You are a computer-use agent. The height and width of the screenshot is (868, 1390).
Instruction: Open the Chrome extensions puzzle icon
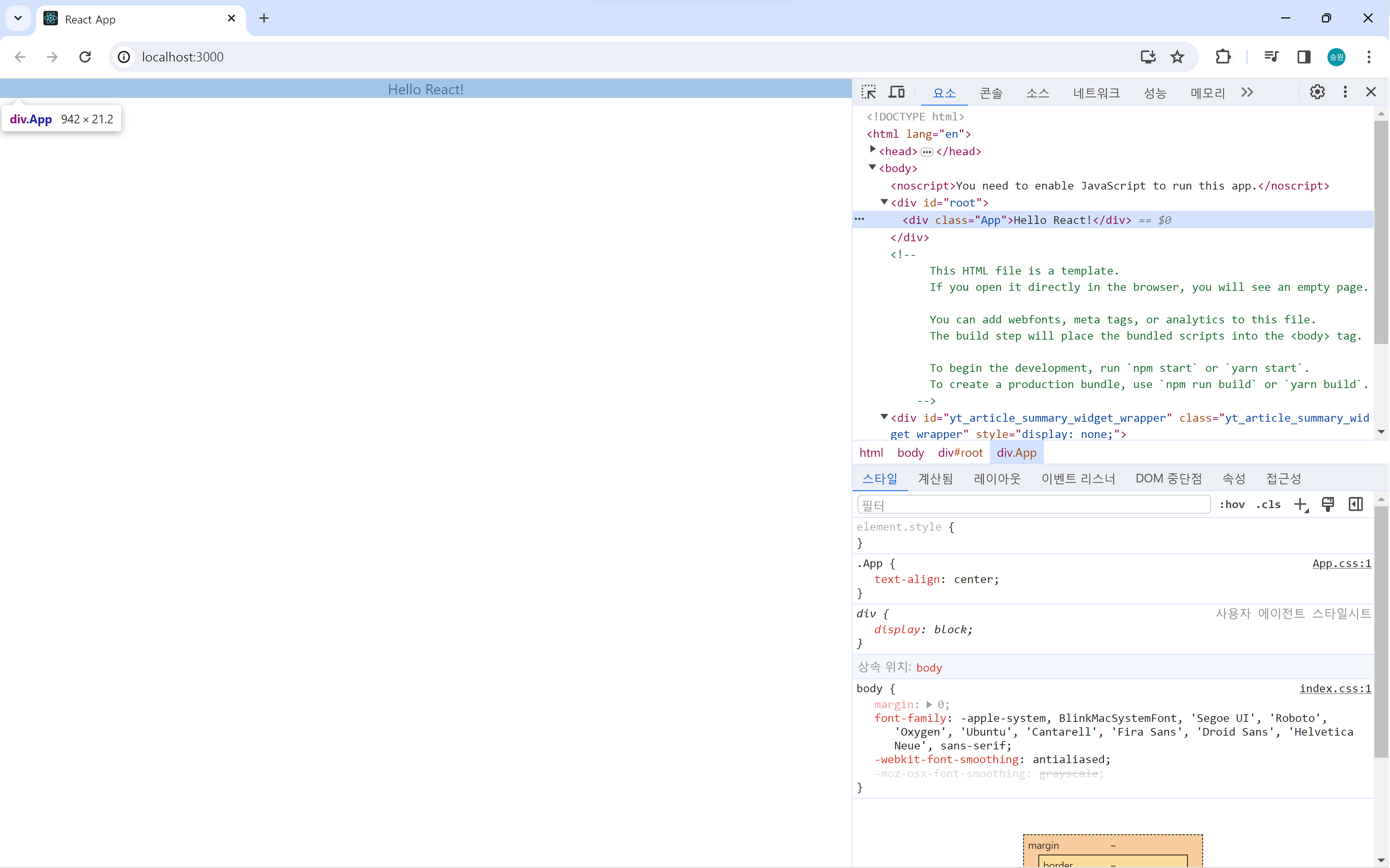click(1223, 57)
